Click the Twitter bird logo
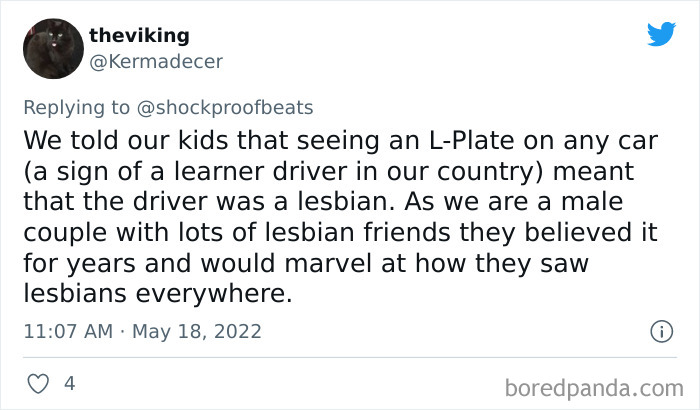 [x=661, y=35]
